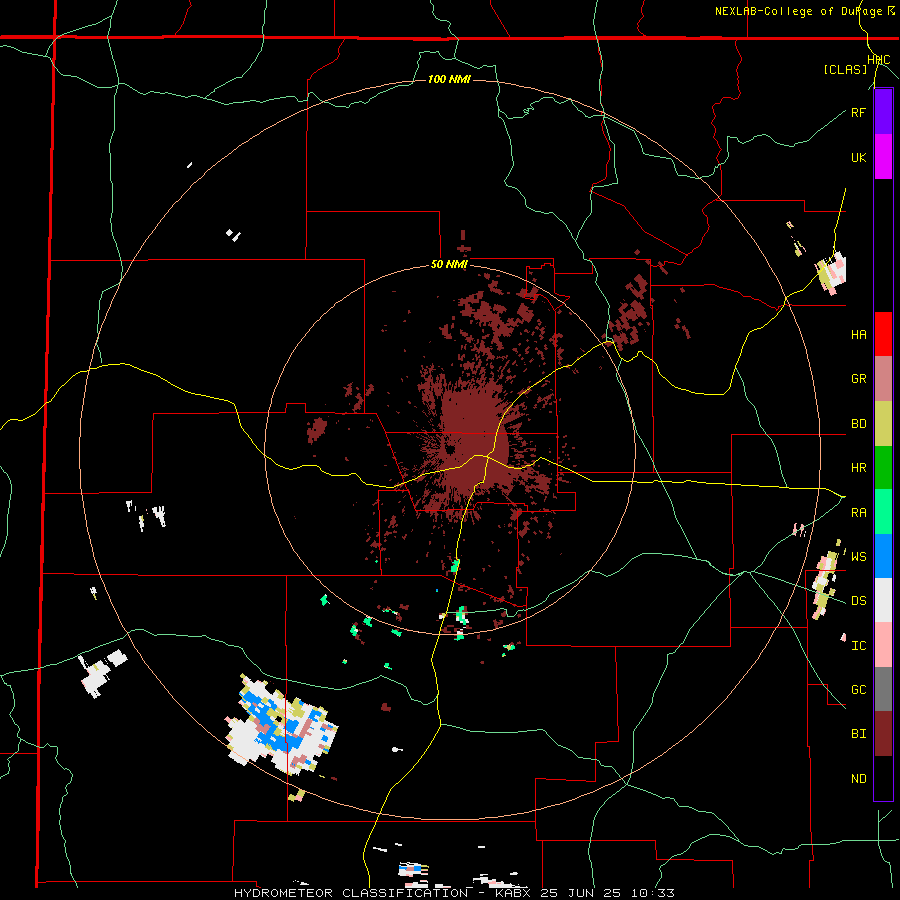Click the UK legend label

(858, 157)
